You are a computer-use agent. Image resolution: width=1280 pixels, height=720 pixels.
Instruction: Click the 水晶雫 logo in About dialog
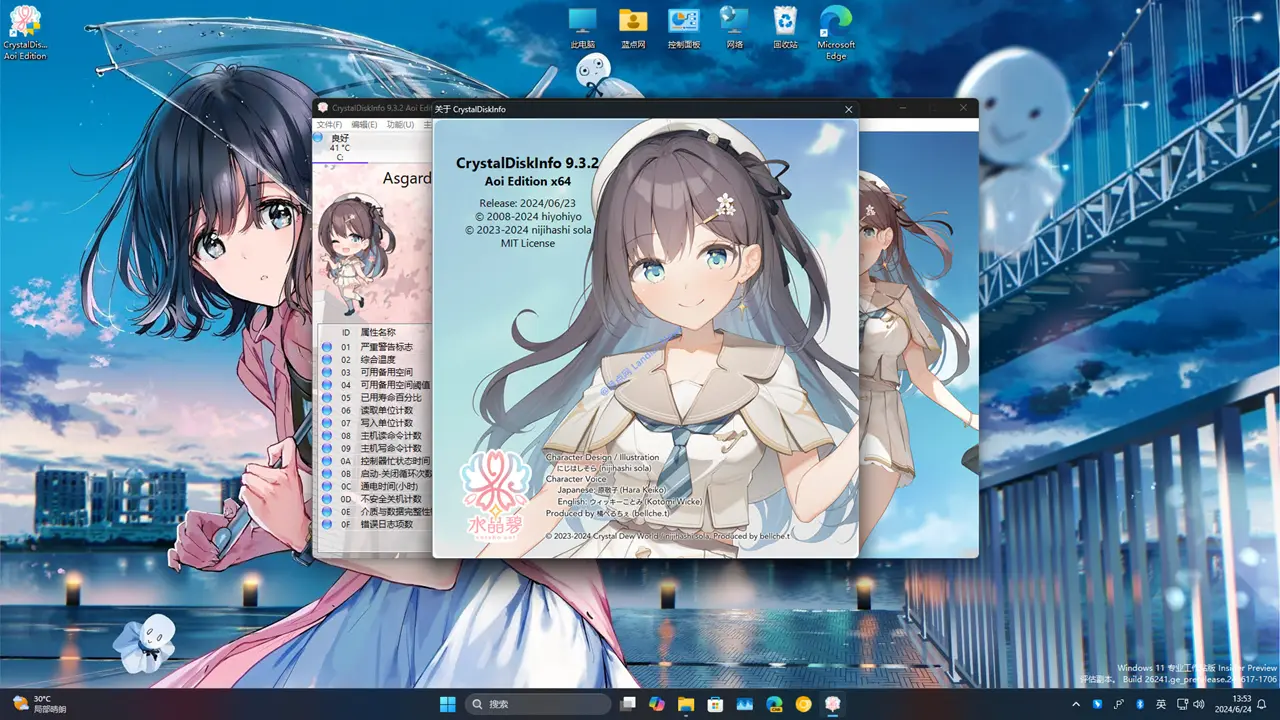pyautogui.click(x=495, y=495)
